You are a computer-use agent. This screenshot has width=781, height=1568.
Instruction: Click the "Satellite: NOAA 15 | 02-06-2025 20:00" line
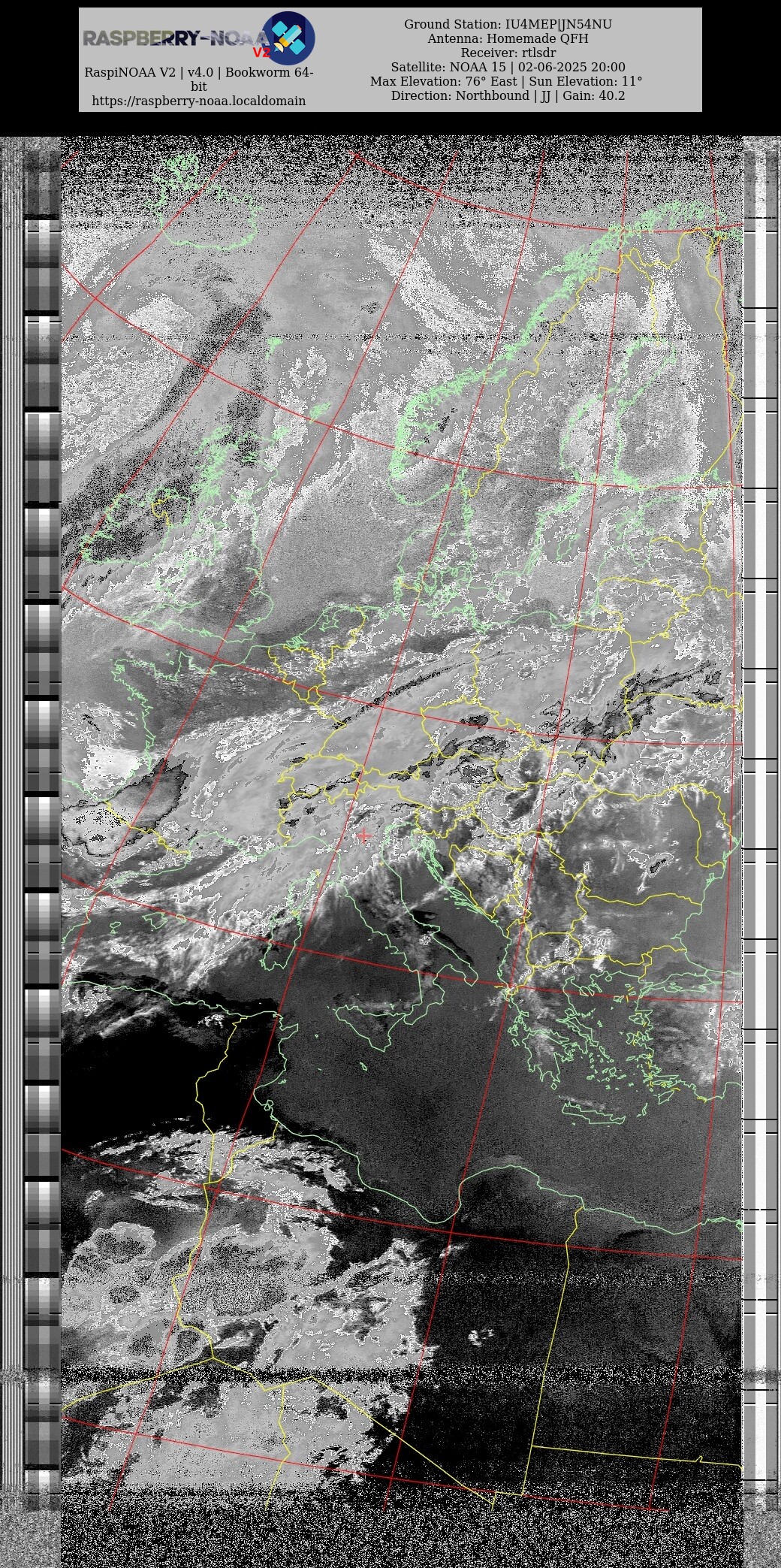[508, 67]
